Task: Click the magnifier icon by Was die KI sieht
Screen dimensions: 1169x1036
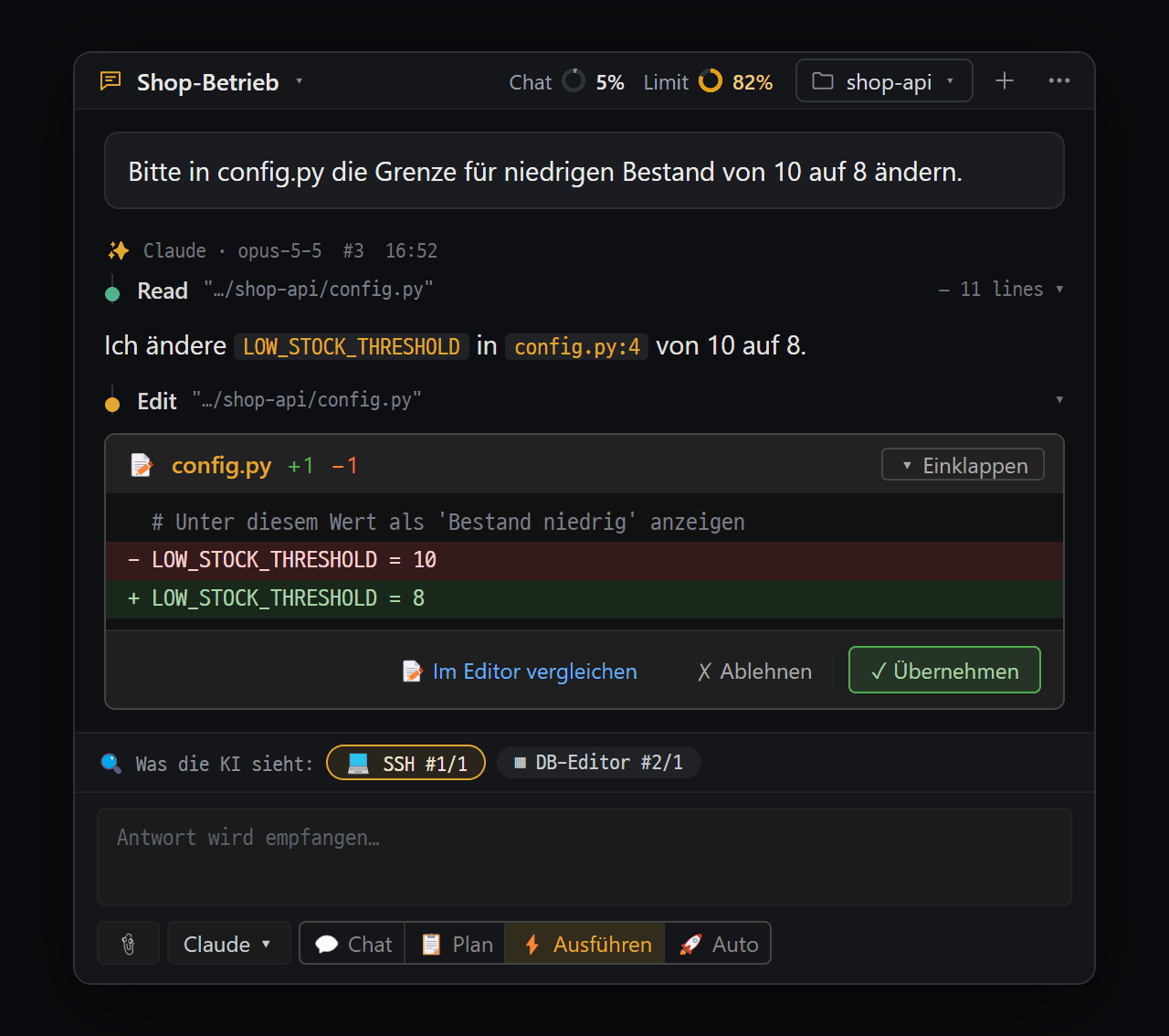Action: pyautogui.click(x=111, y=763)
